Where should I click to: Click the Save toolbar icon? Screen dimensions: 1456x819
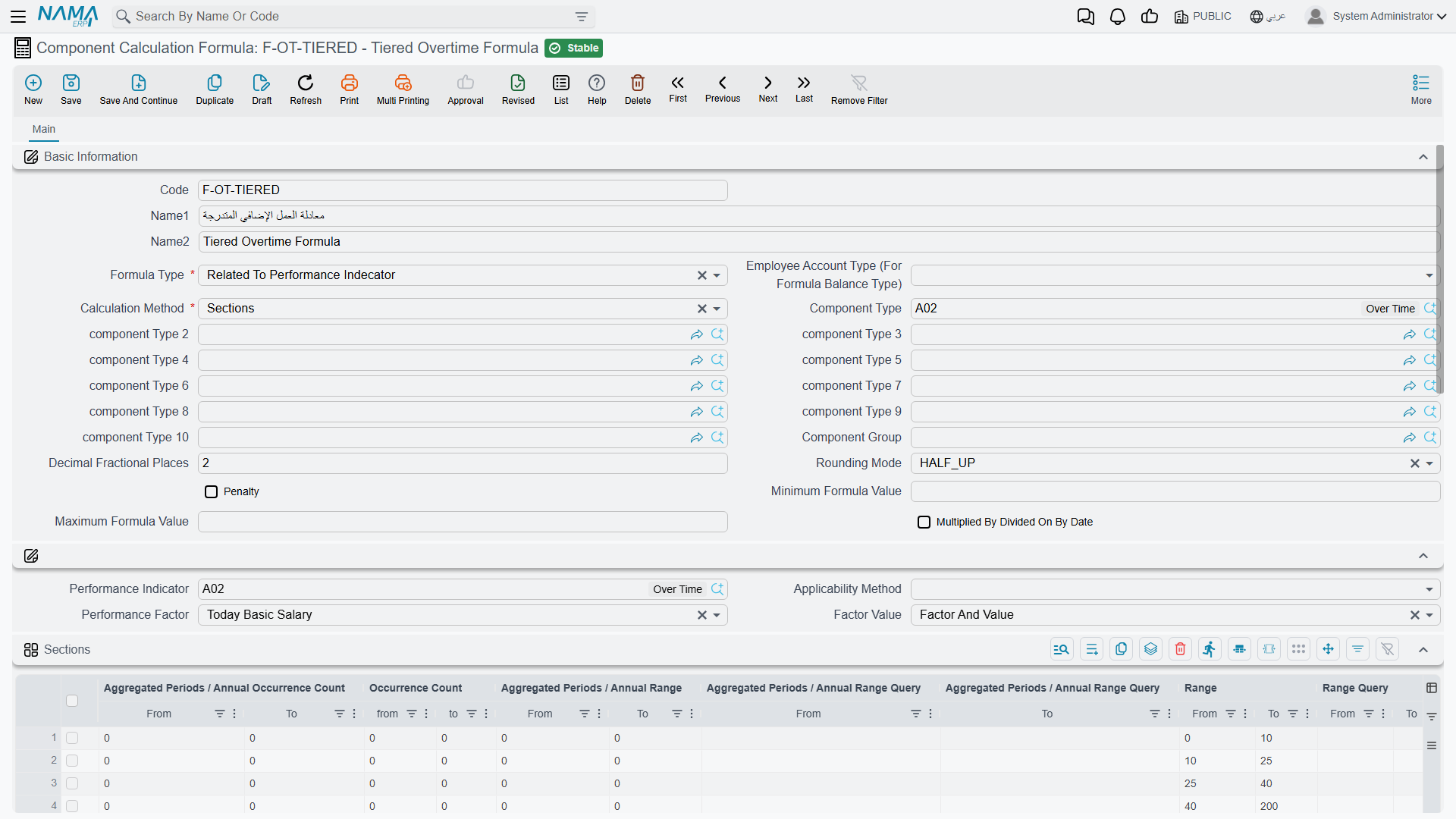[x=71, y=83]
